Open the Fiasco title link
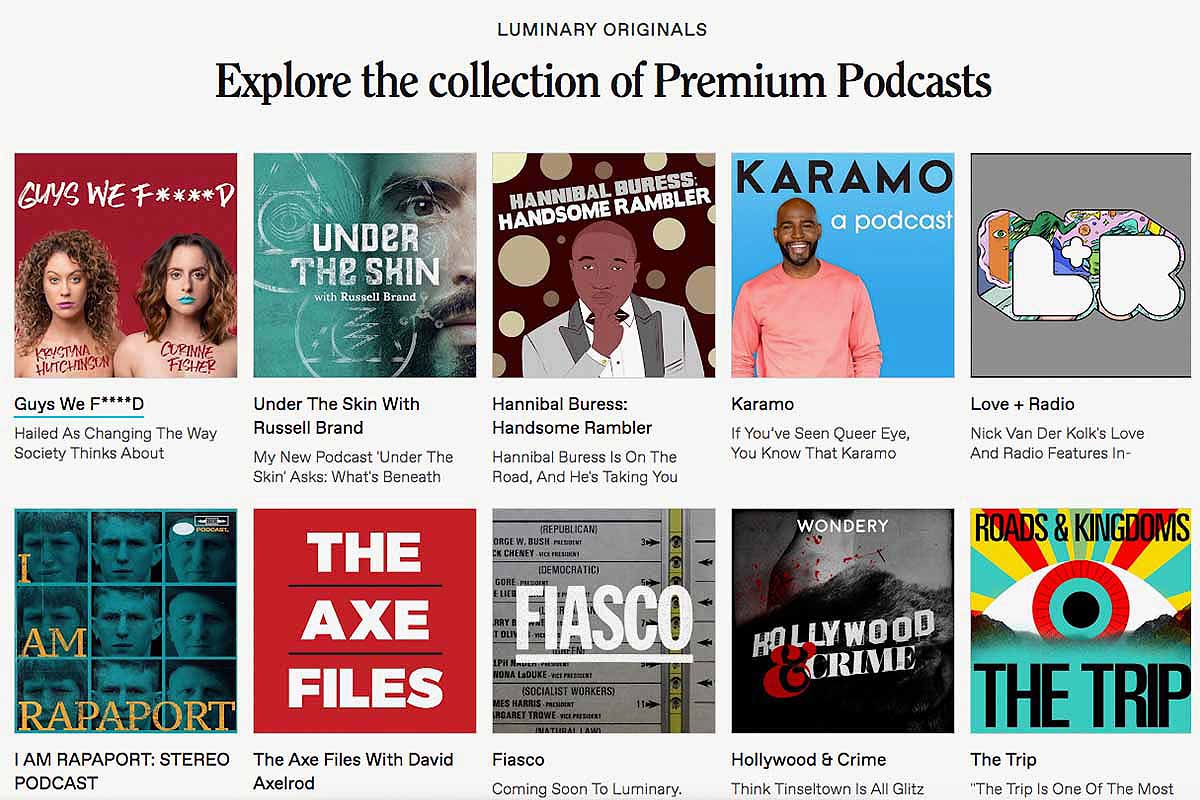Screen dimensions: 1200x800 (x=518, y=760)
